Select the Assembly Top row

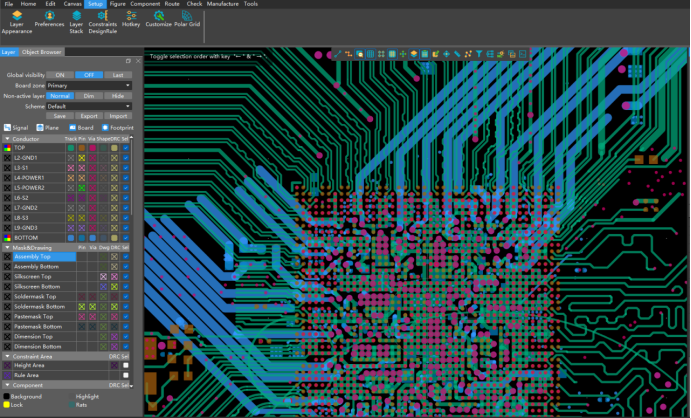click(44, 257)
